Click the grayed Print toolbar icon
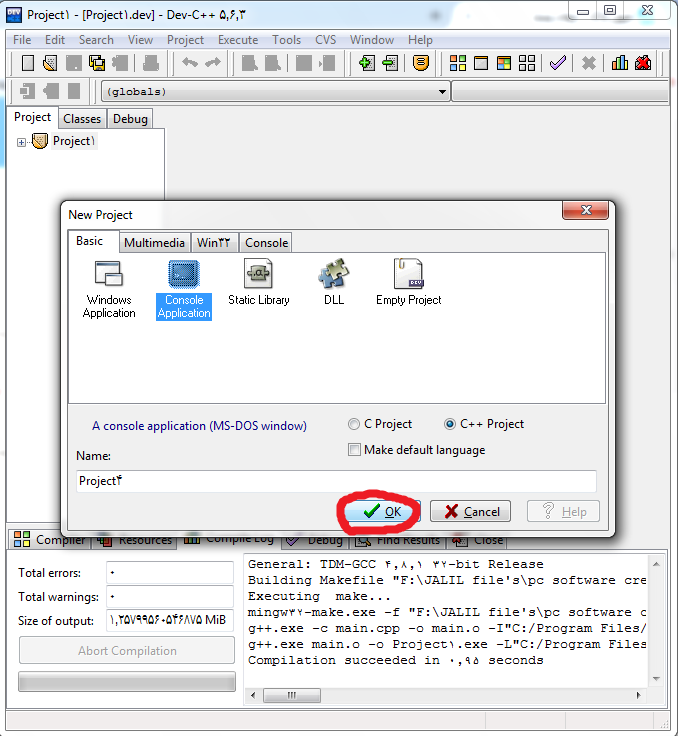The image size is (678, 736). (x=151, y=62)
